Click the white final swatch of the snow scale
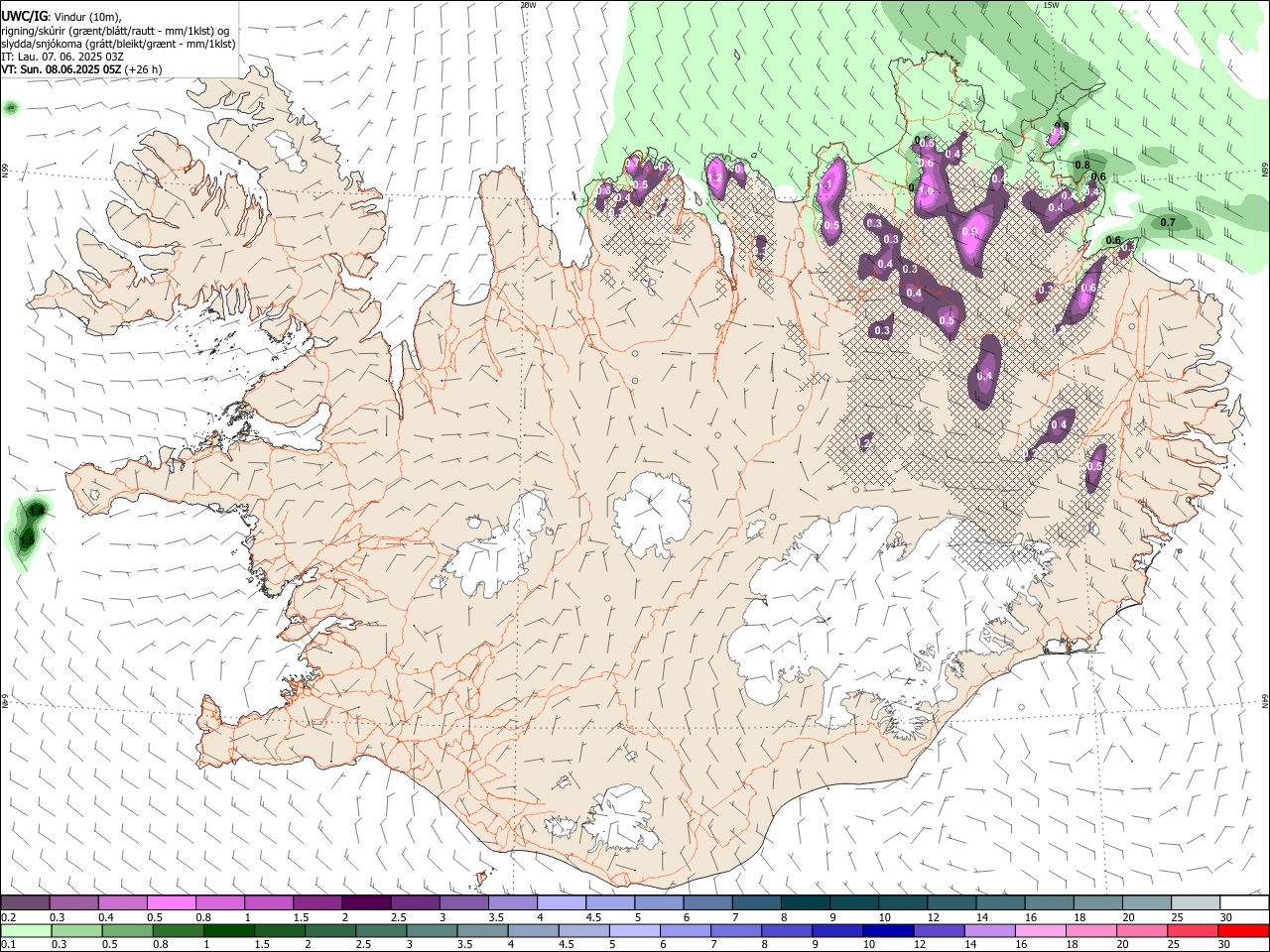The width and height of the screenshot is (1270, 952). coord(1243,903)
